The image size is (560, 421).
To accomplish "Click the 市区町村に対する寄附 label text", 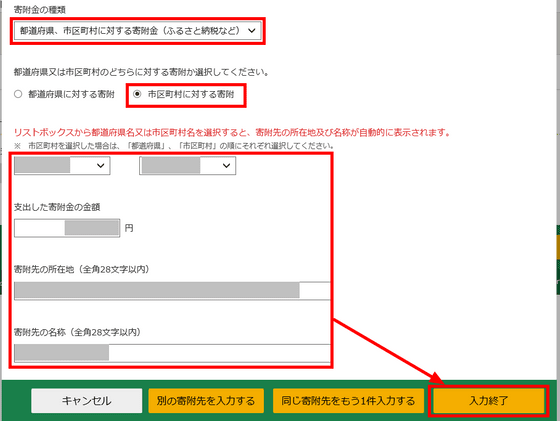I will coord(191,94).
